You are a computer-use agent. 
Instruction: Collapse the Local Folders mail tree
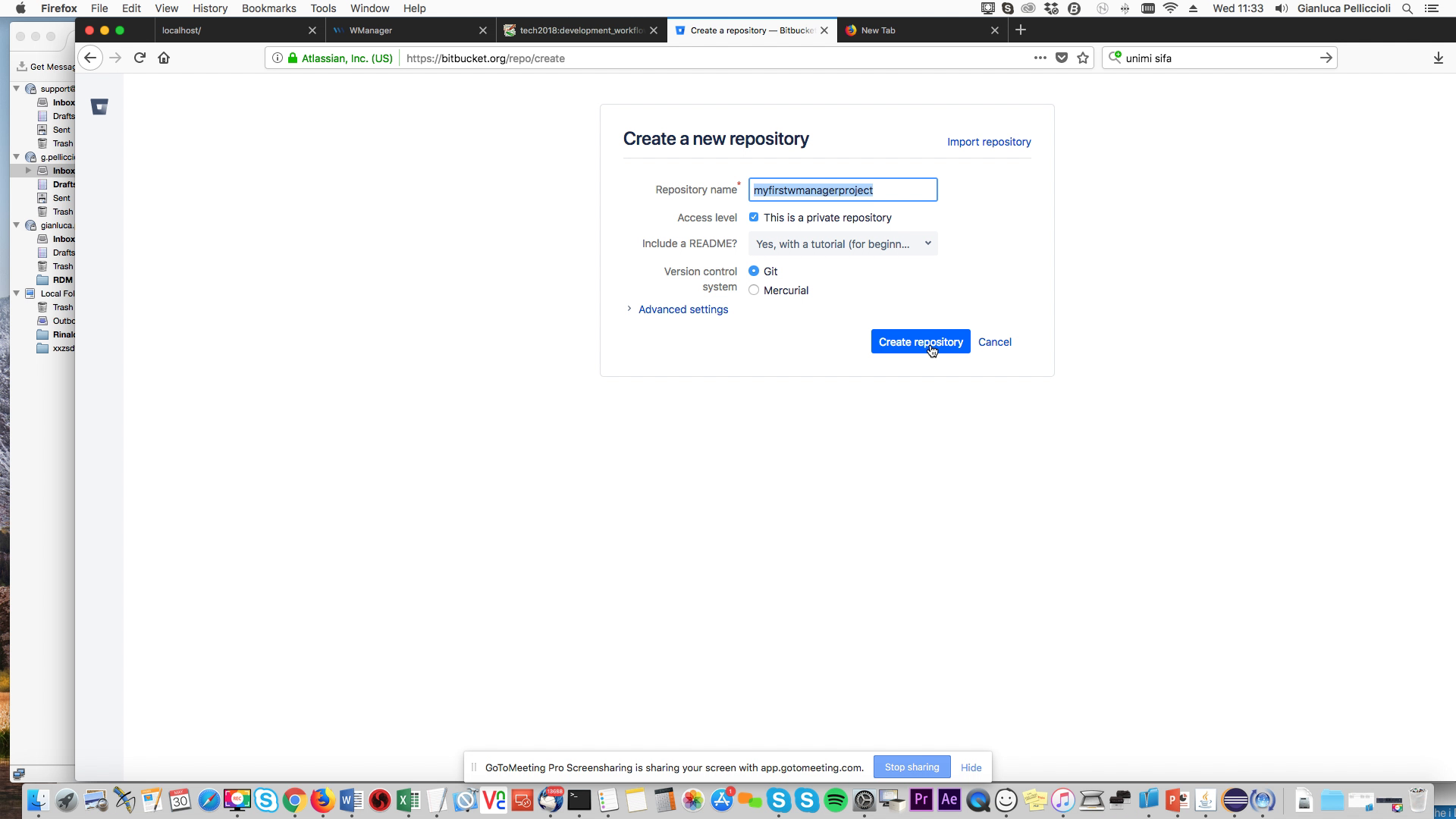pyautogui.click(x=16, y=293)
